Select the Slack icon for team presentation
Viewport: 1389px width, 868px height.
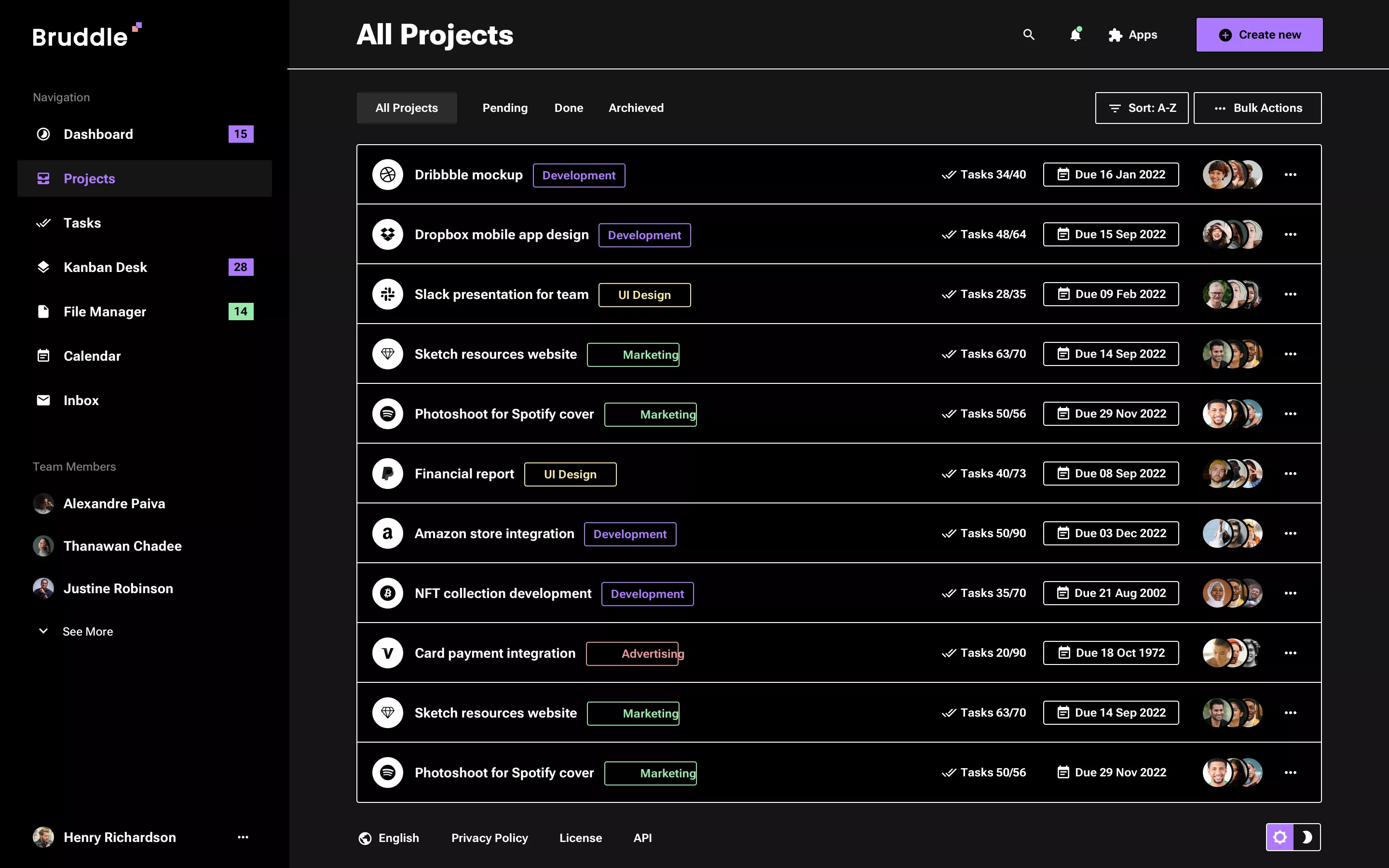[388, 294]
